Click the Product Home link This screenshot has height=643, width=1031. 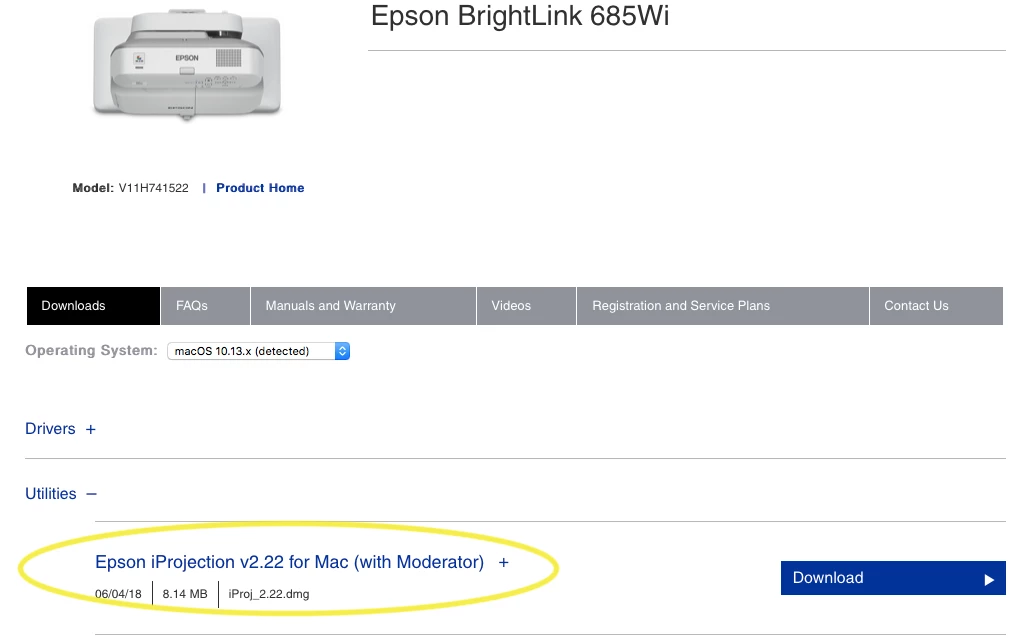[x=260, y=188]
